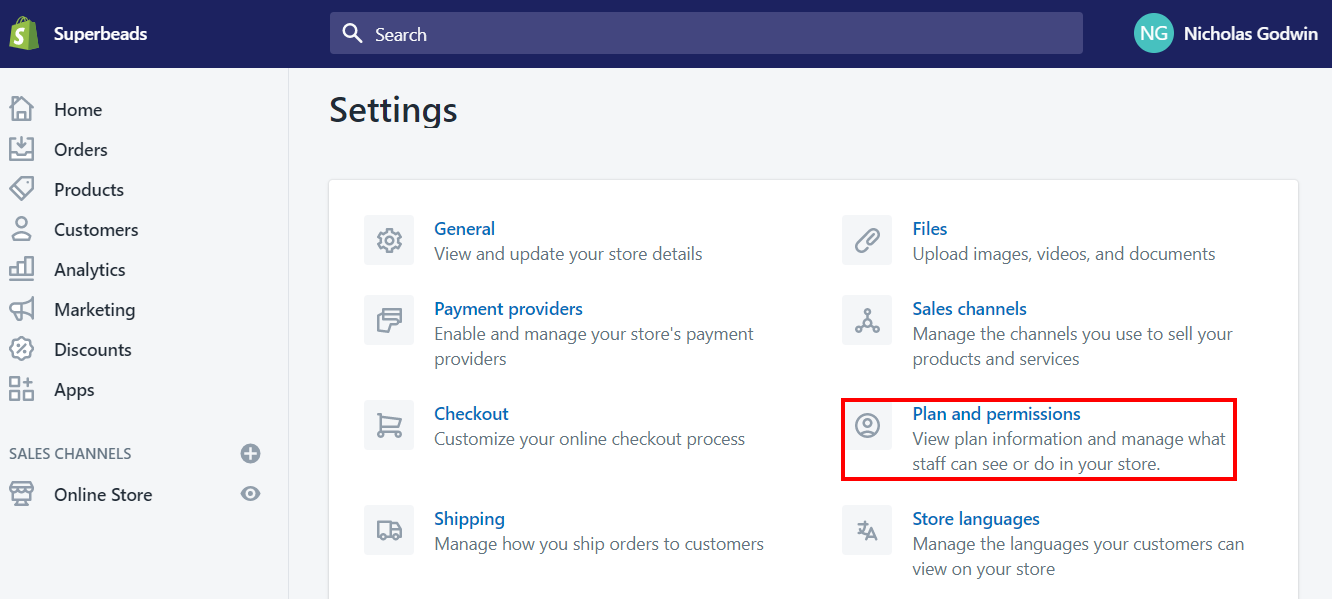Click the General settings gear icon
This screenshot has height=599, width=1332.
pos(389,240)
